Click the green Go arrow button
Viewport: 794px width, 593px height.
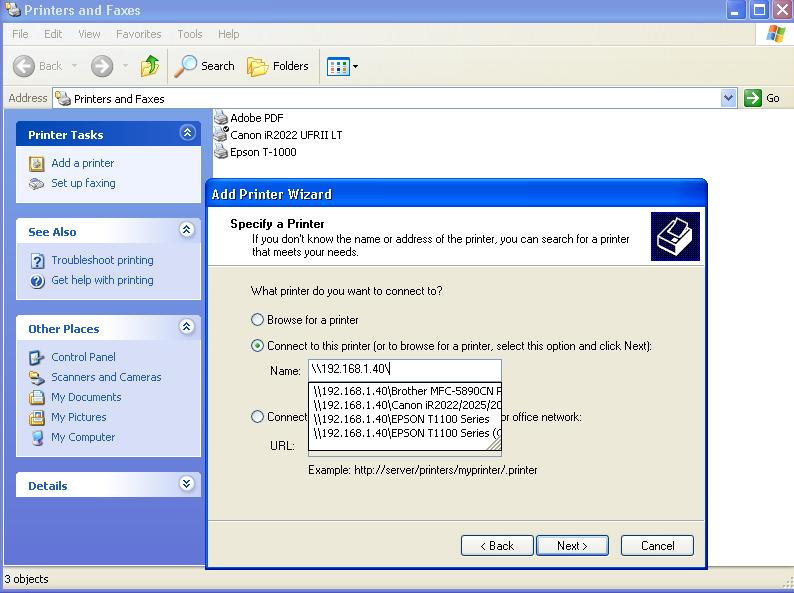752,98
